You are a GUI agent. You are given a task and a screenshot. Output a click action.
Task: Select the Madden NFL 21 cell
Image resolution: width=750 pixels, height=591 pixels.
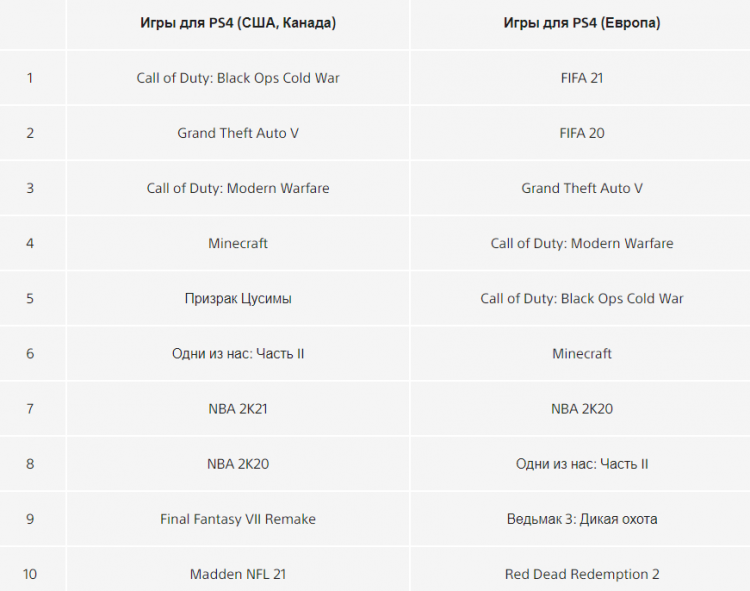(238, 574)
